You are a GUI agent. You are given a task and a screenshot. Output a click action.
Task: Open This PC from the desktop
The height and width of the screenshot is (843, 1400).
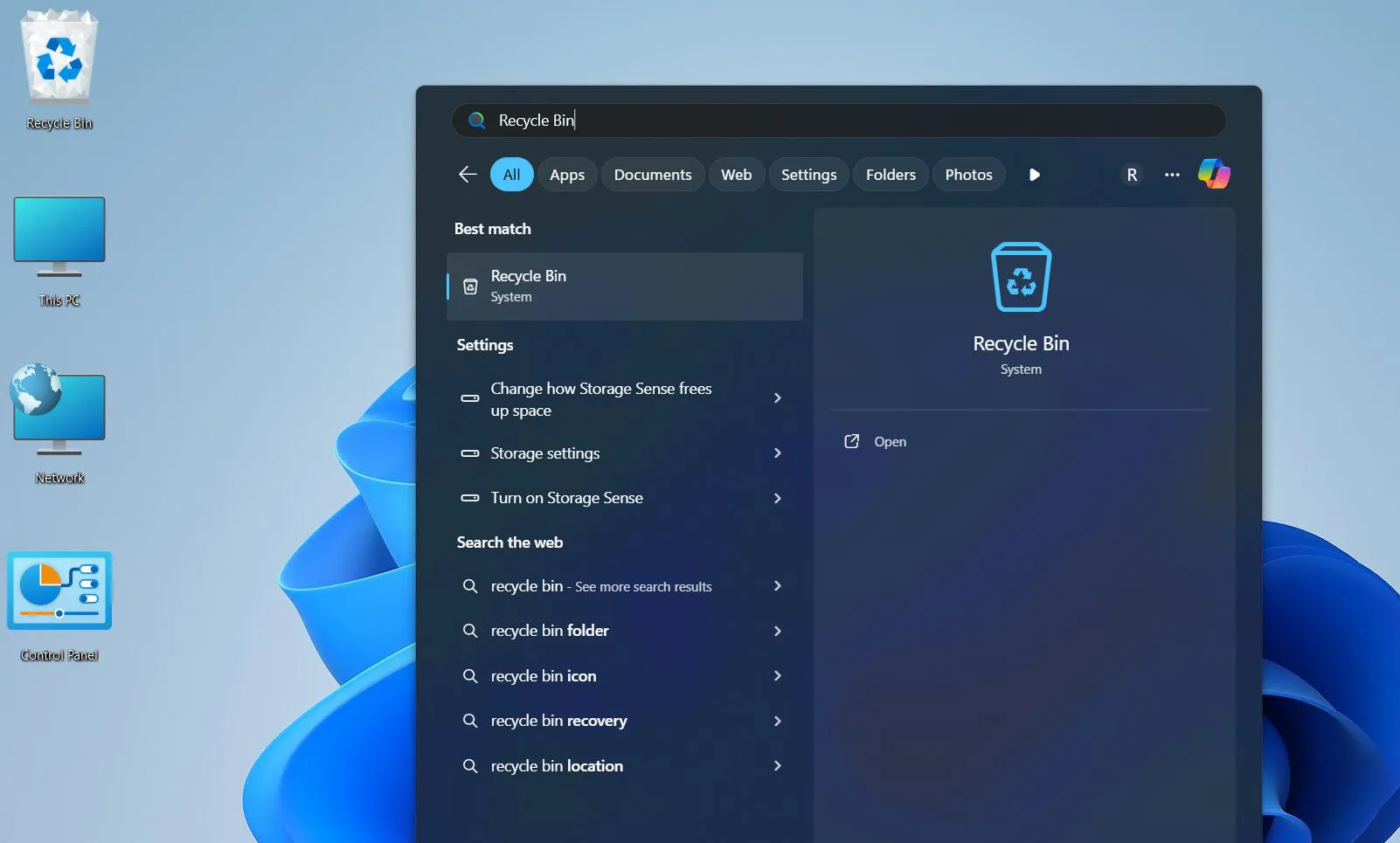click(x=59, y=249)
